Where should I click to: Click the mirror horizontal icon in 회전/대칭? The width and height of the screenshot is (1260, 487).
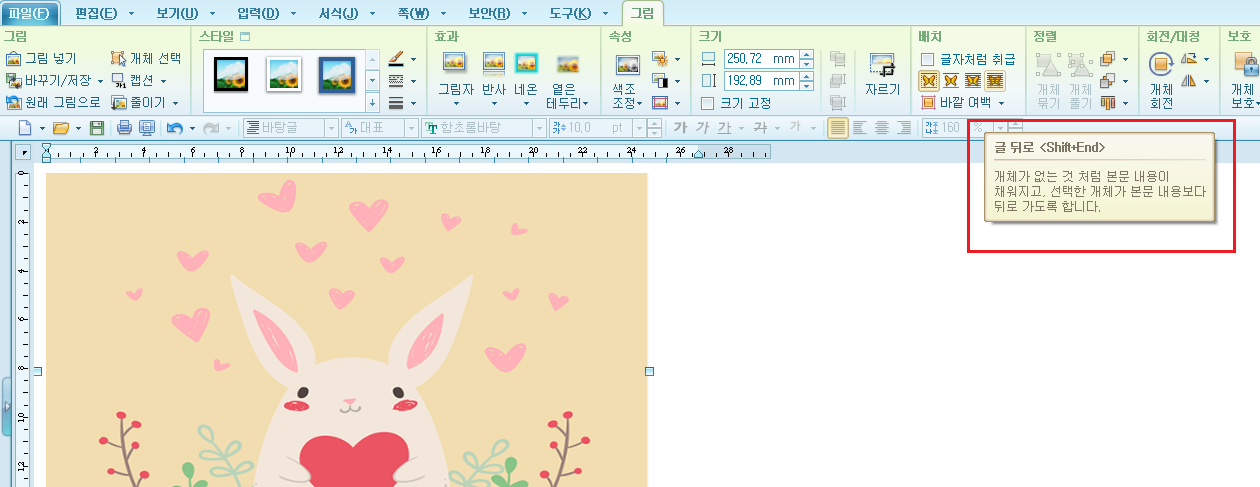1189,80
